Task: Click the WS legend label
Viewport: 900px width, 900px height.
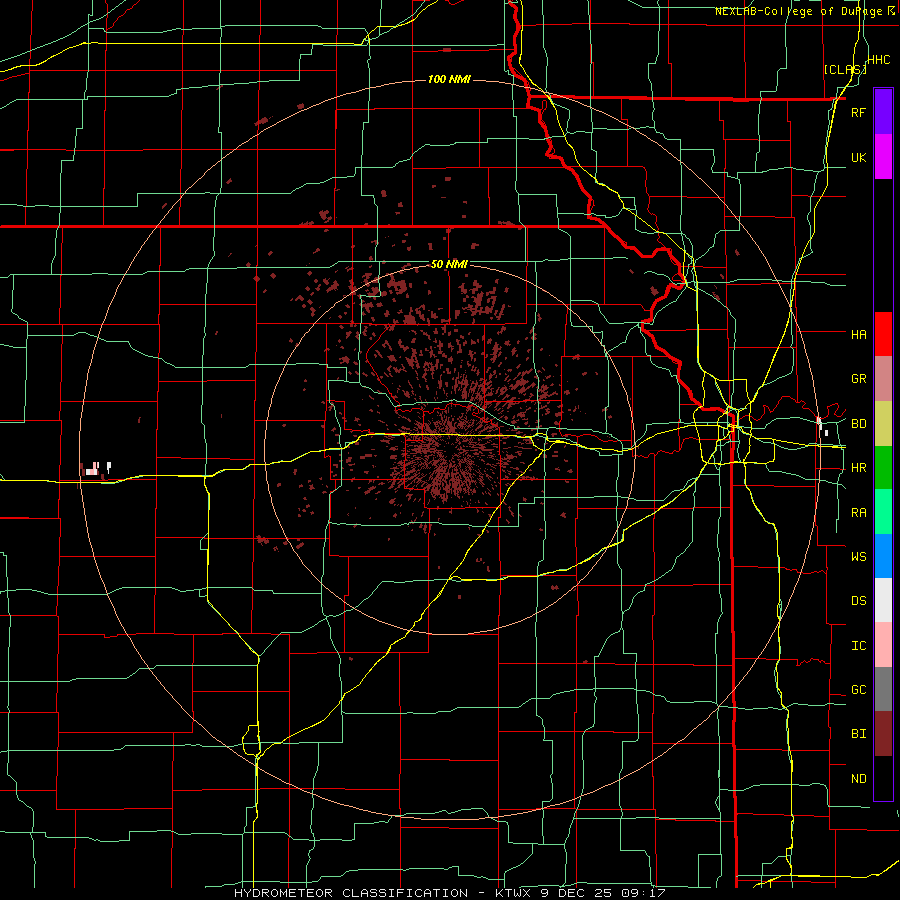Action: click(858, 556)
